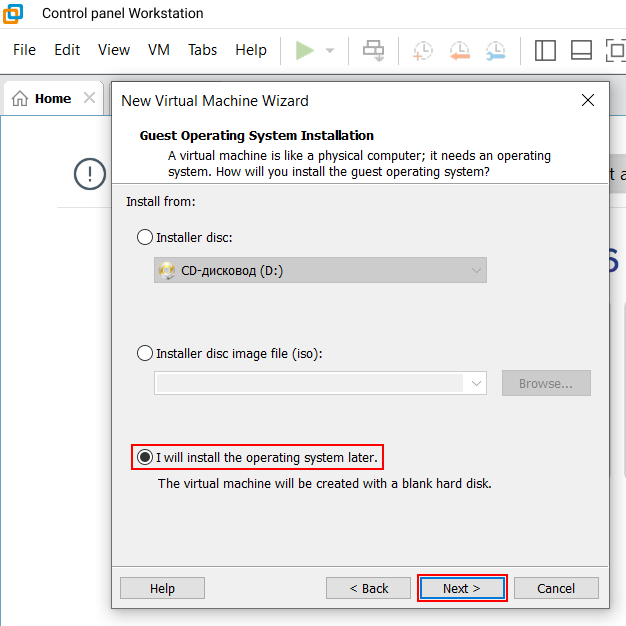This screenshot has height=626, width=626.
Task: Click the green Power On play icon
Action: [x=305, y=50]
